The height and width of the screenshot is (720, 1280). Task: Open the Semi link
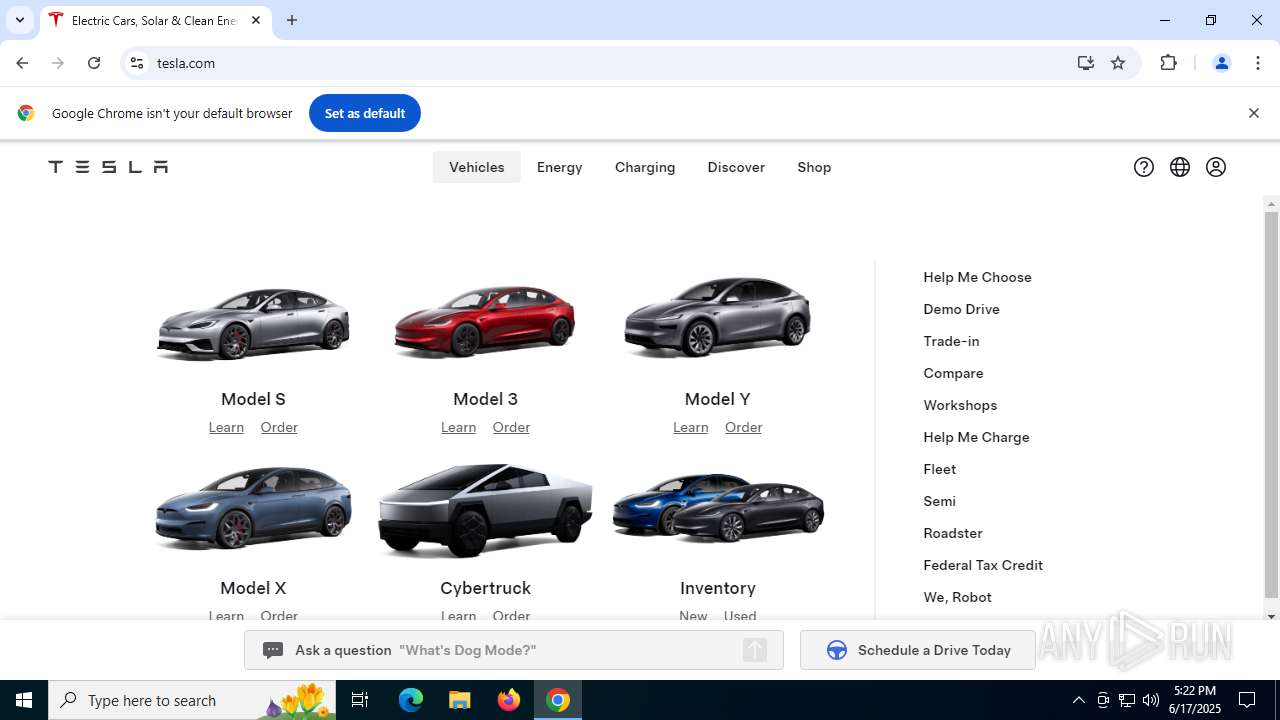tap(939, 501)
